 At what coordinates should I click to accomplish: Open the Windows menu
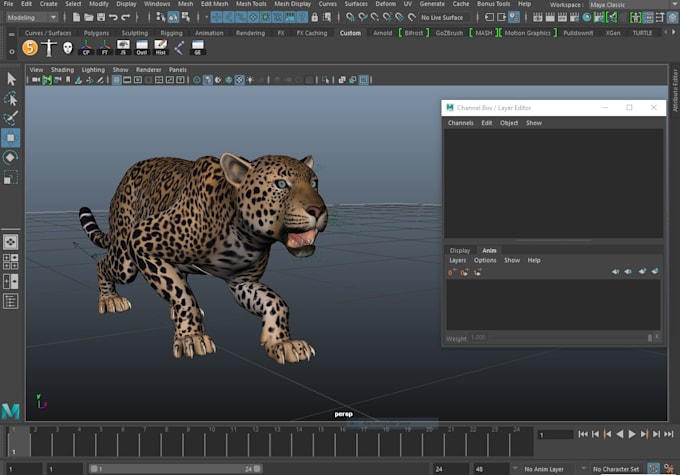point(157,4)
